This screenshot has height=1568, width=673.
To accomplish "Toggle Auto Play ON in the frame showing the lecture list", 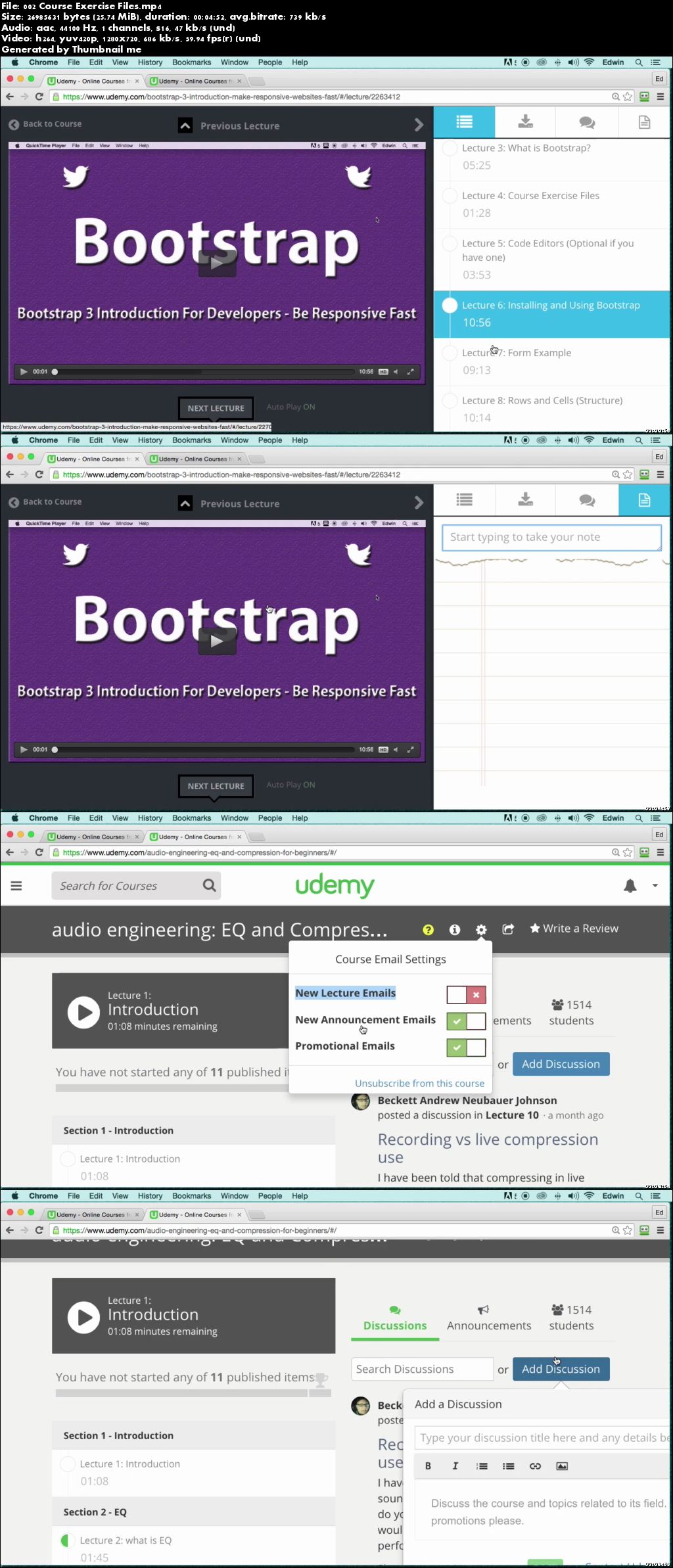I will pos(290,407).
